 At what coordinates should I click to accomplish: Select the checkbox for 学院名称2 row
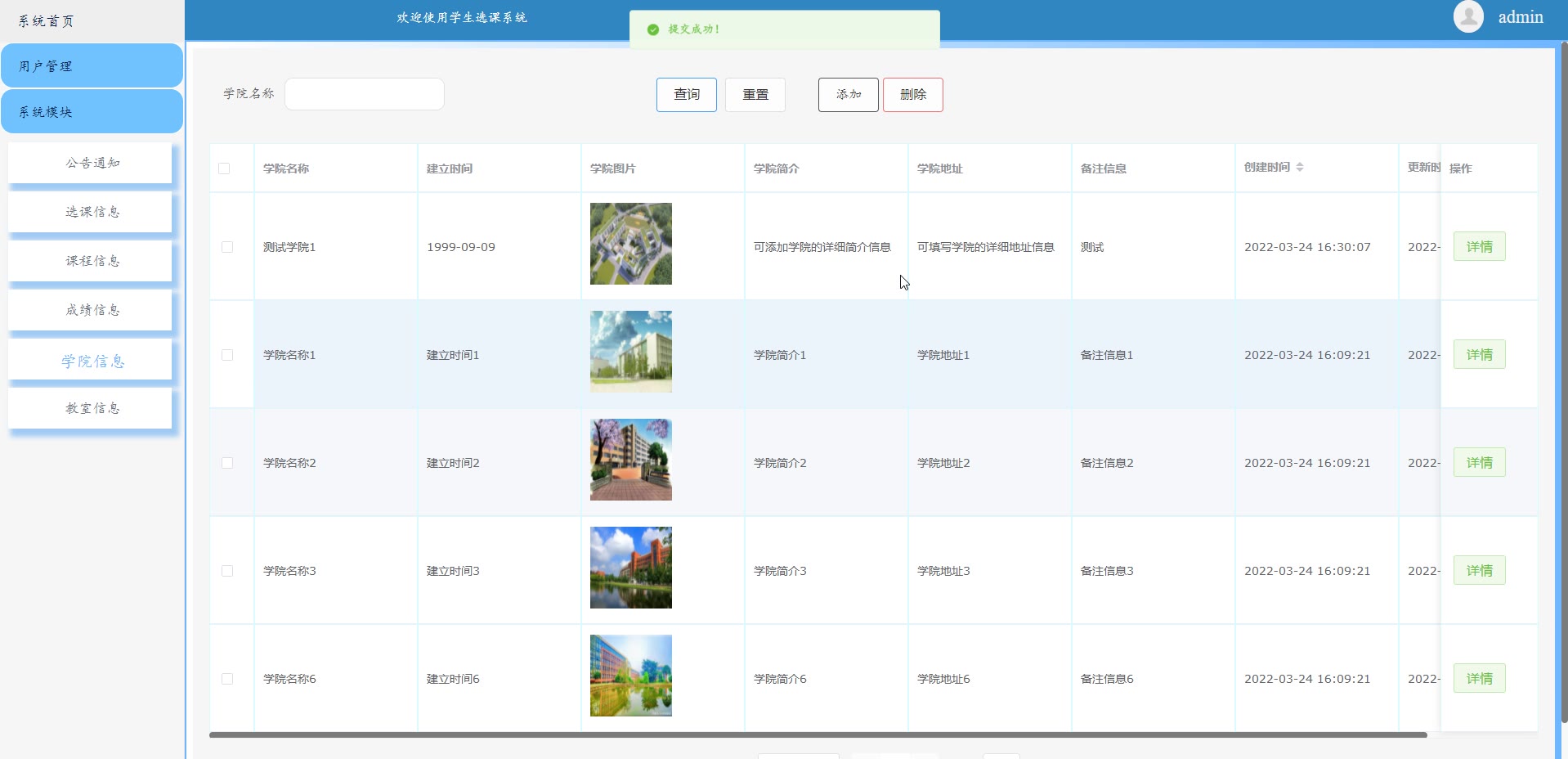coord(227,463)
